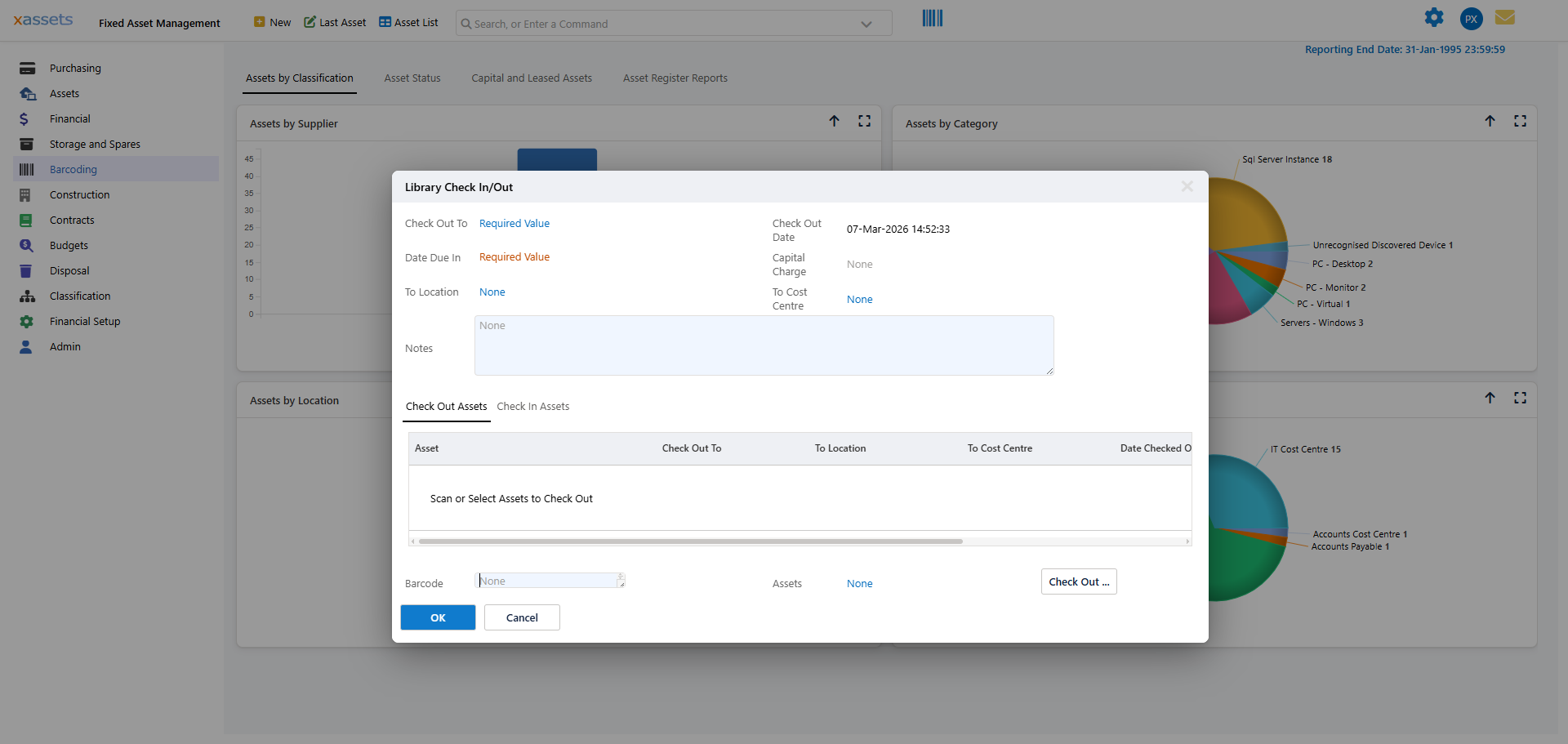The image size is (1568, 744).
Task: Open the Asset List toolbar icon
Action: click(384, 22)
